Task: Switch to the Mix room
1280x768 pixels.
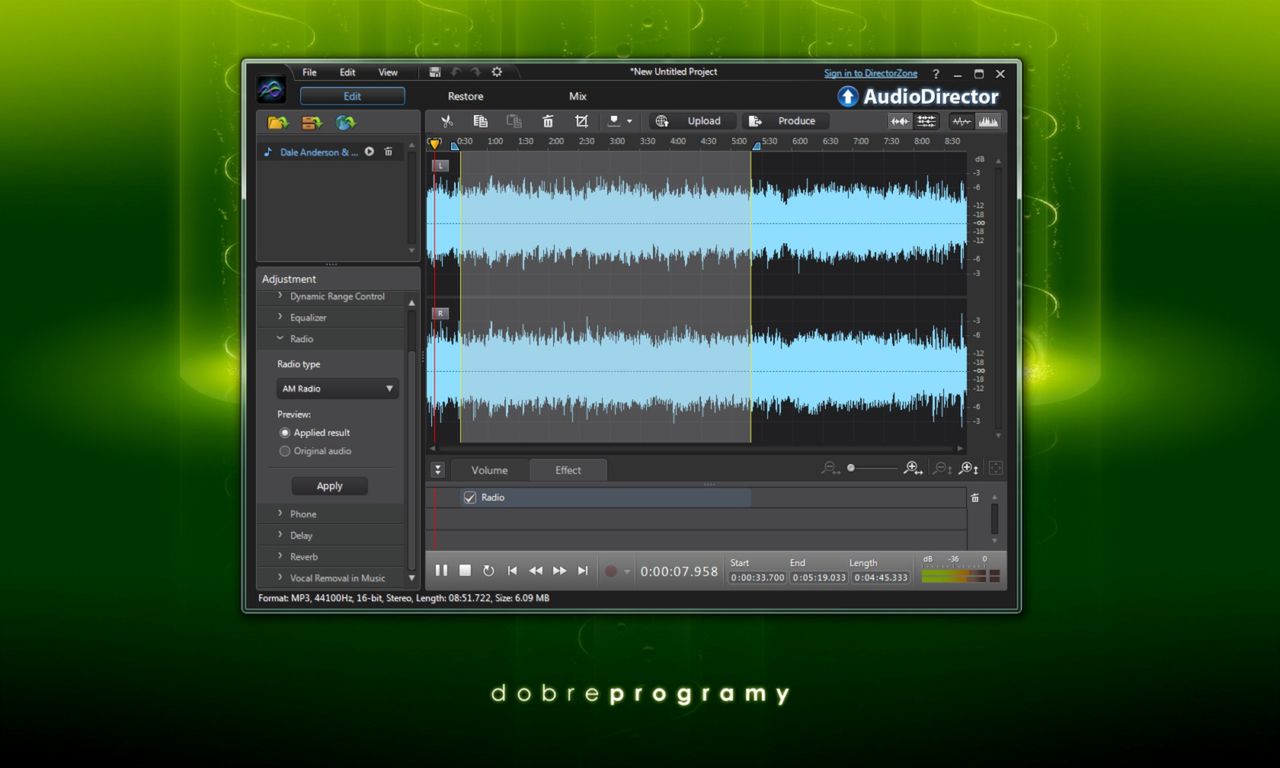Action: pyautogui.click(x=578, y=96)
